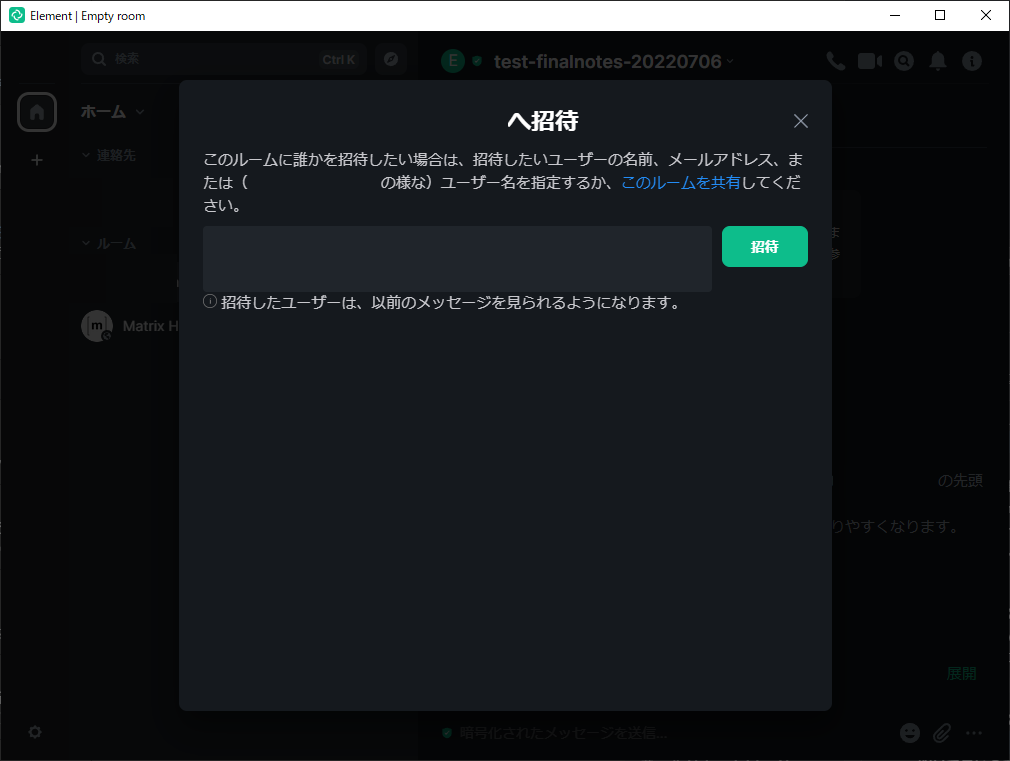The height and width of the screenshot is (761, 1010).
Task: Open the in-room search icon
Action: coord(903,60)
